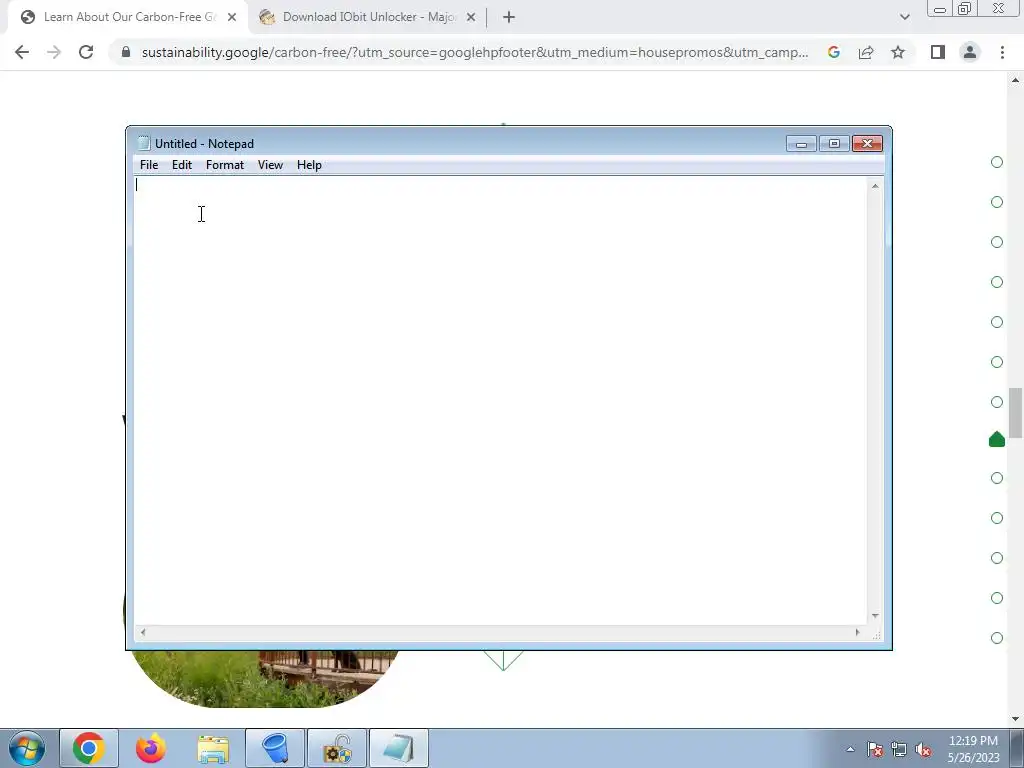Open the Edit menu in Notepad
Viewport: 1024px width, 768px height.
pos(182,165)
